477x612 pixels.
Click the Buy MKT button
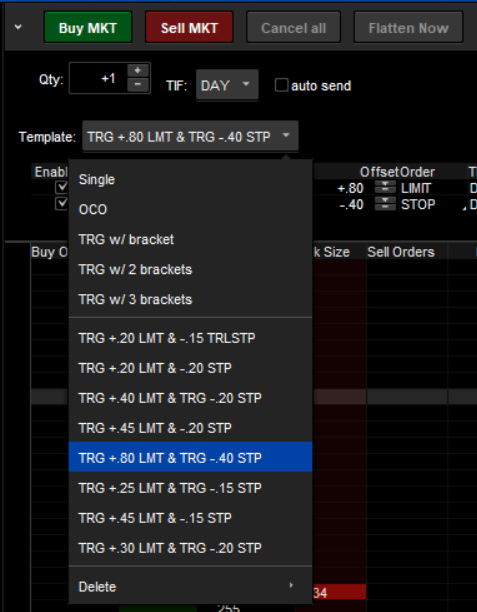[x=88, y=27]
